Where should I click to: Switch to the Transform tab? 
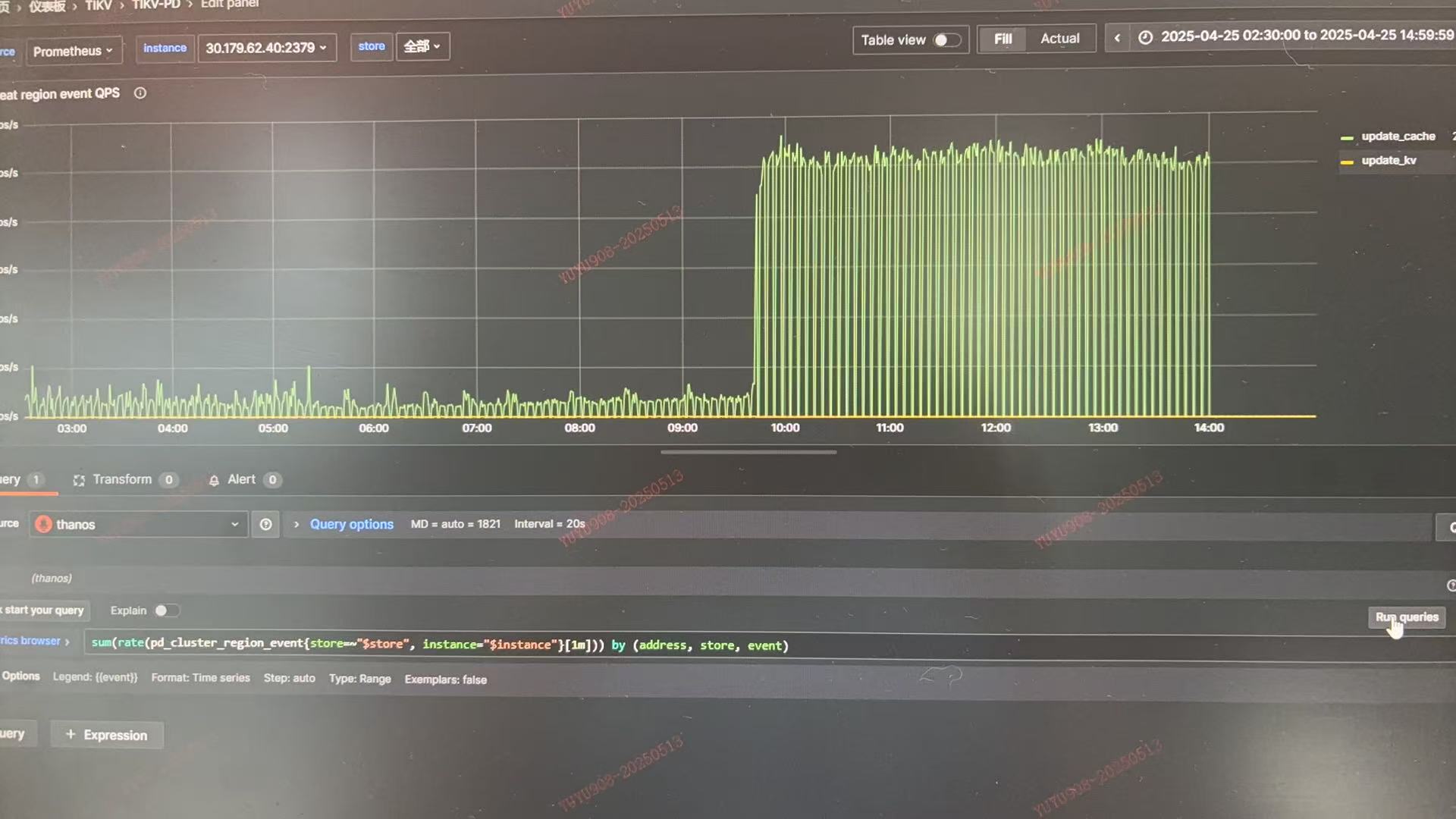click(x=122, y=480)
